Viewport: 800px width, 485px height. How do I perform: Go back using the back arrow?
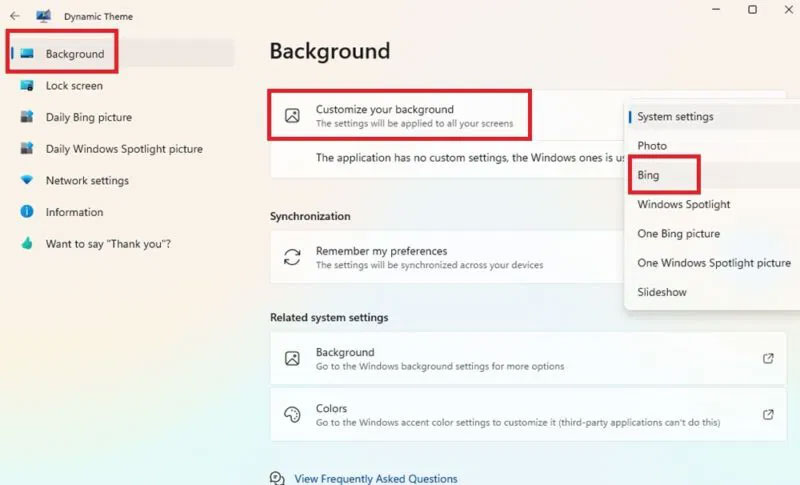tap(15, 16)
